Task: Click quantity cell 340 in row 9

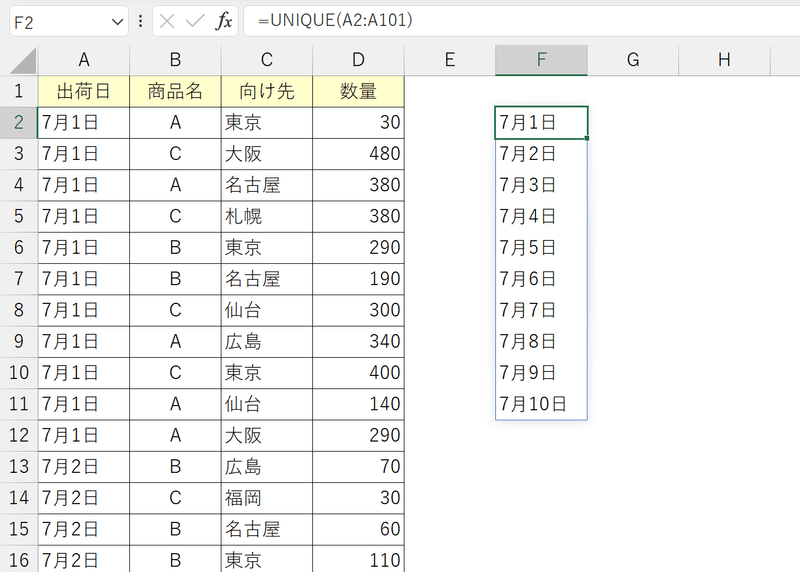Action: [x=358, y=341]
